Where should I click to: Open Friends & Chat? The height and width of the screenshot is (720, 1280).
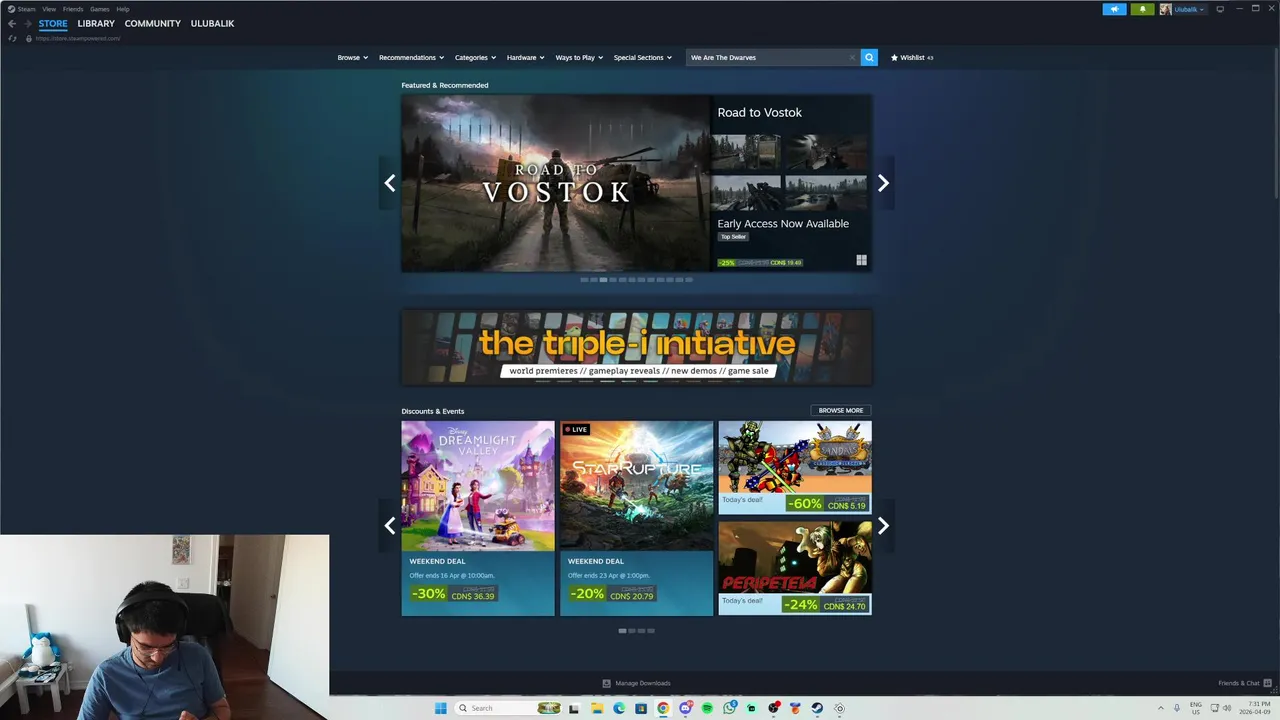tap(1245, 683)
